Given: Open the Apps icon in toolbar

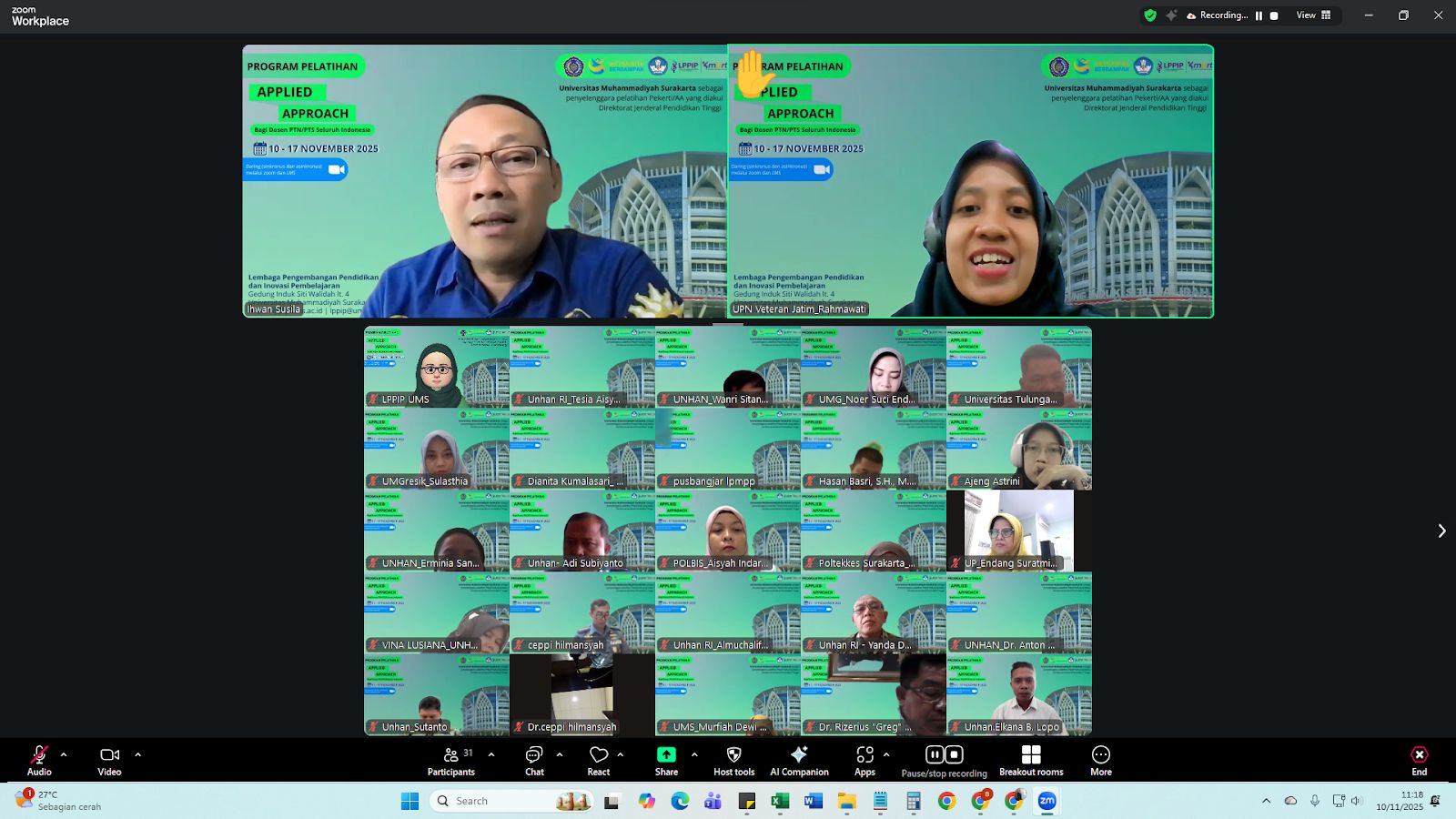Looking at the screenshot, I should tap(864, 754).
